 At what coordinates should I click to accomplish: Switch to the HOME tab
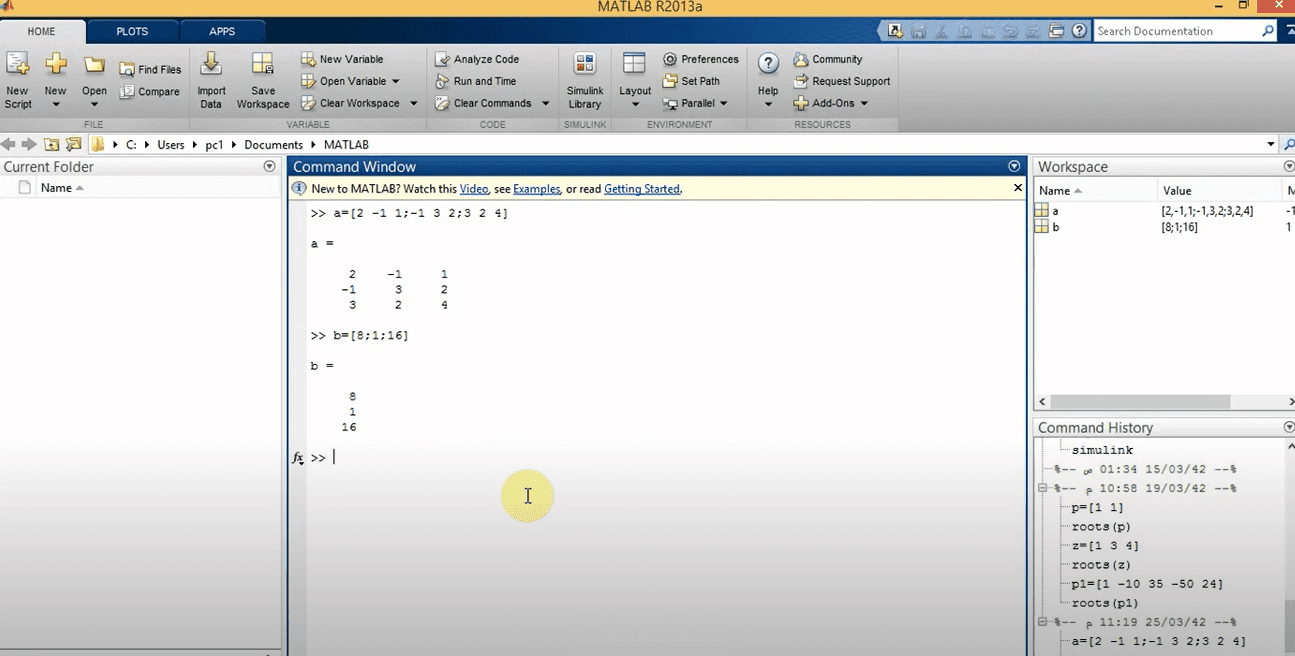(x=41, y=31)
